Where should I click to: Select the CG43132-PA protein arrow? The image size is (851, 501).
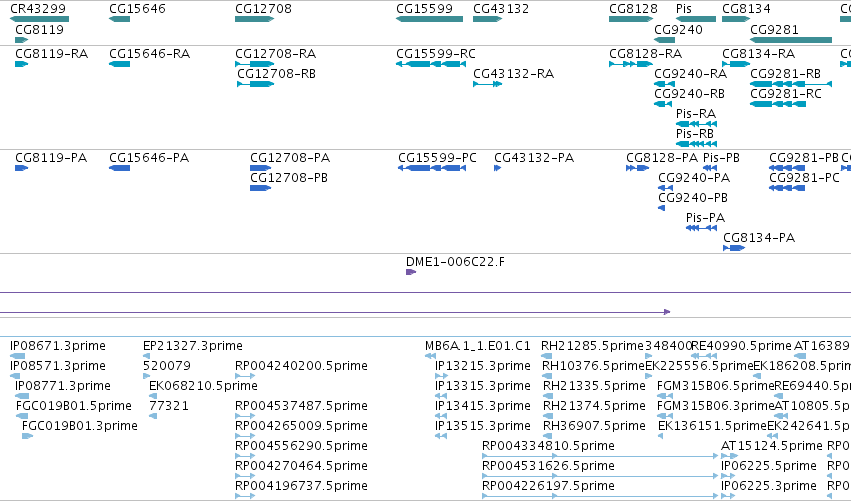[x=498, y=168]
